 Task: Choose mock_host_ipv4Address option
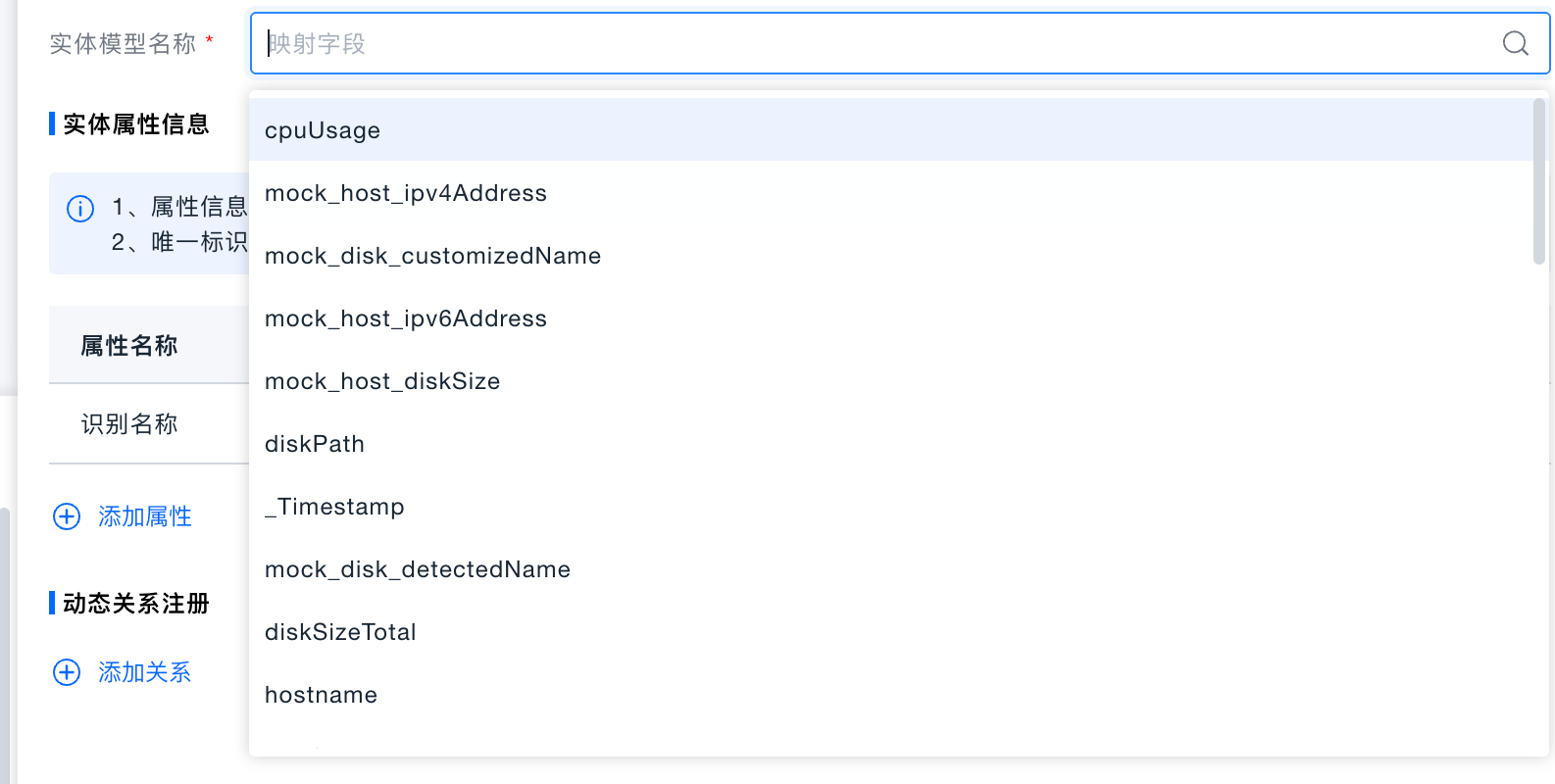pos(406,193)
